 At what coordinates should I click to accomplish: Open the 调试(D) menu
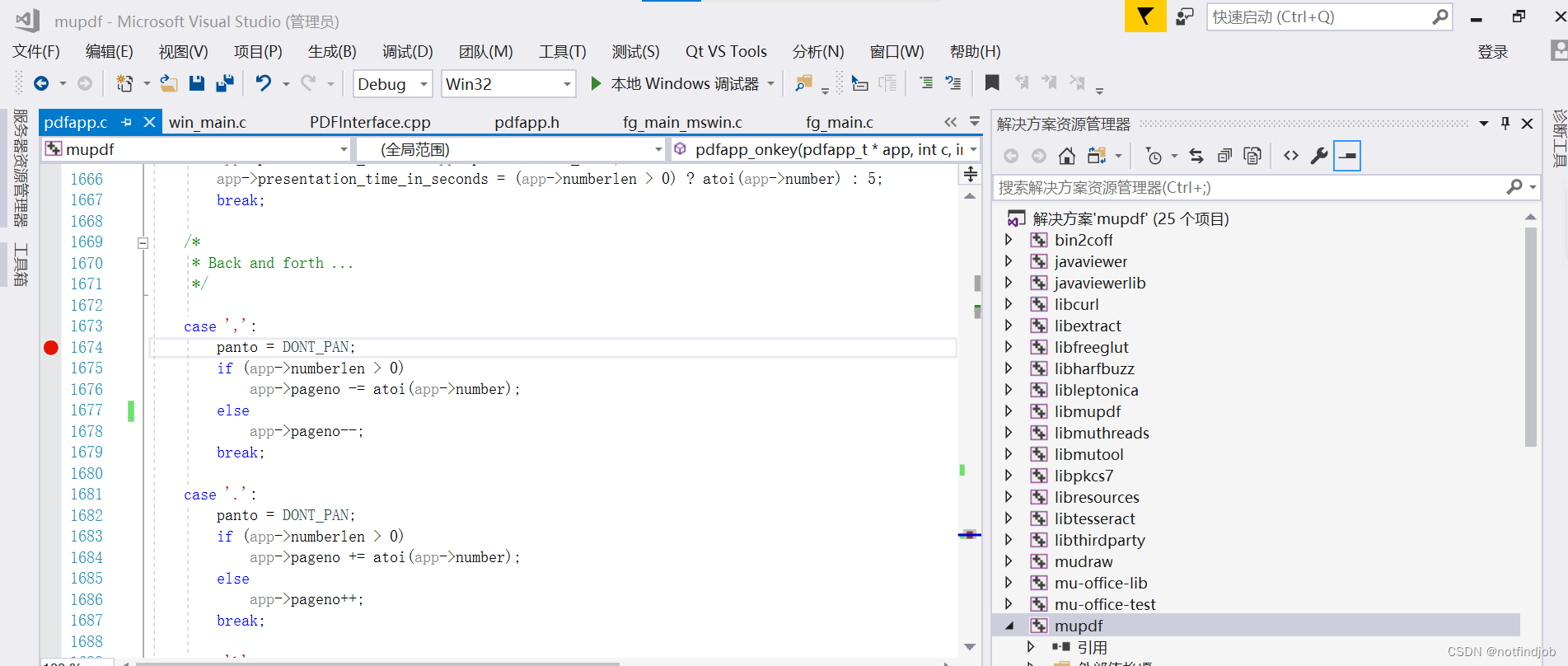point(407,51)
